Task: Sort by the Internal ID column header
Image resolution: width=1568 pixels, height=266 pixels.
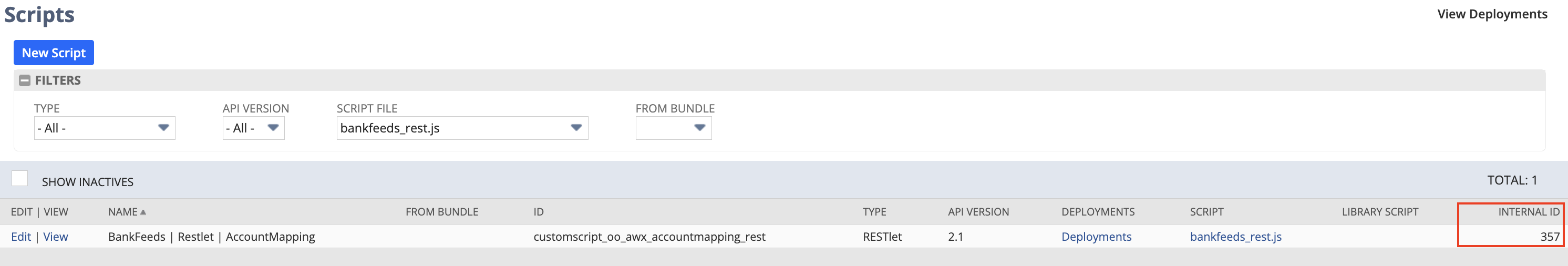Action: pyautogui.click(x=1528, y=212)
